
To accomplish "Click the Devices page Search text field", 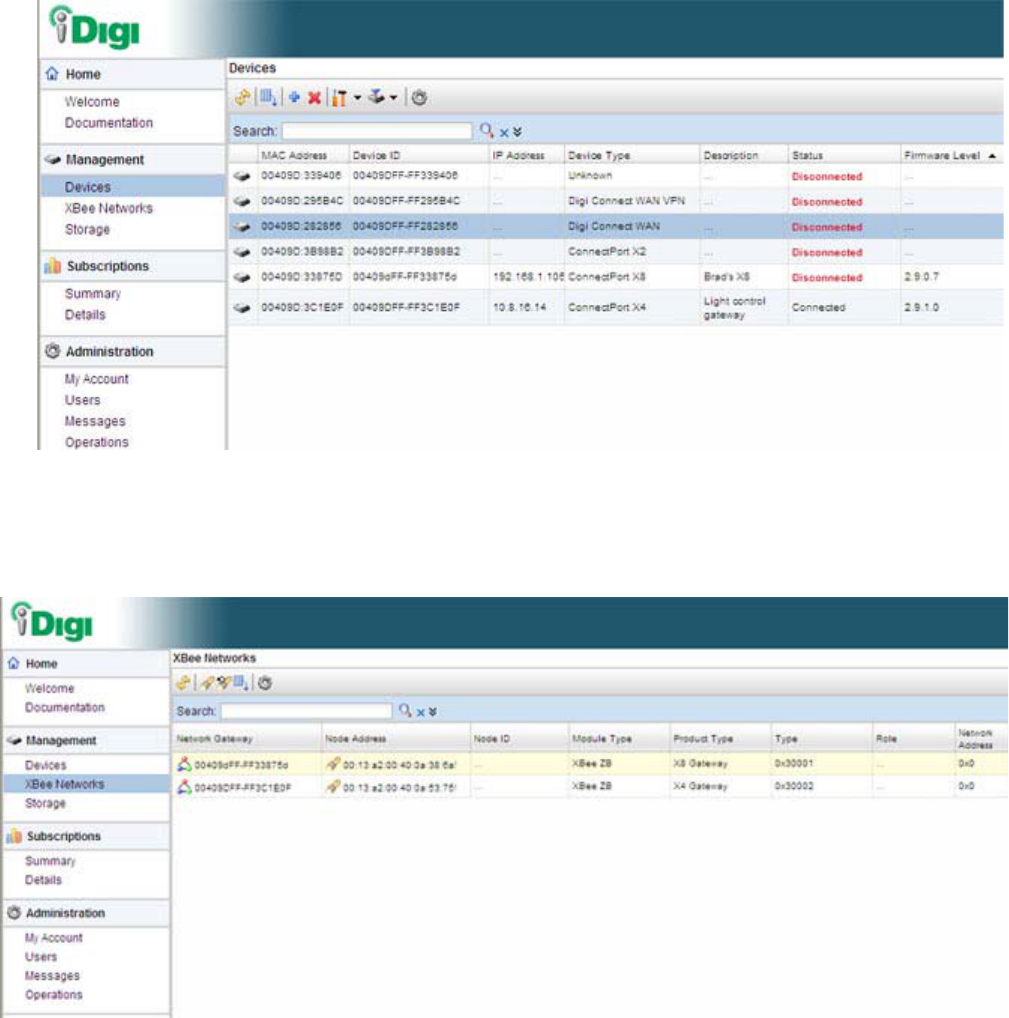I will (x=377, y=131).
